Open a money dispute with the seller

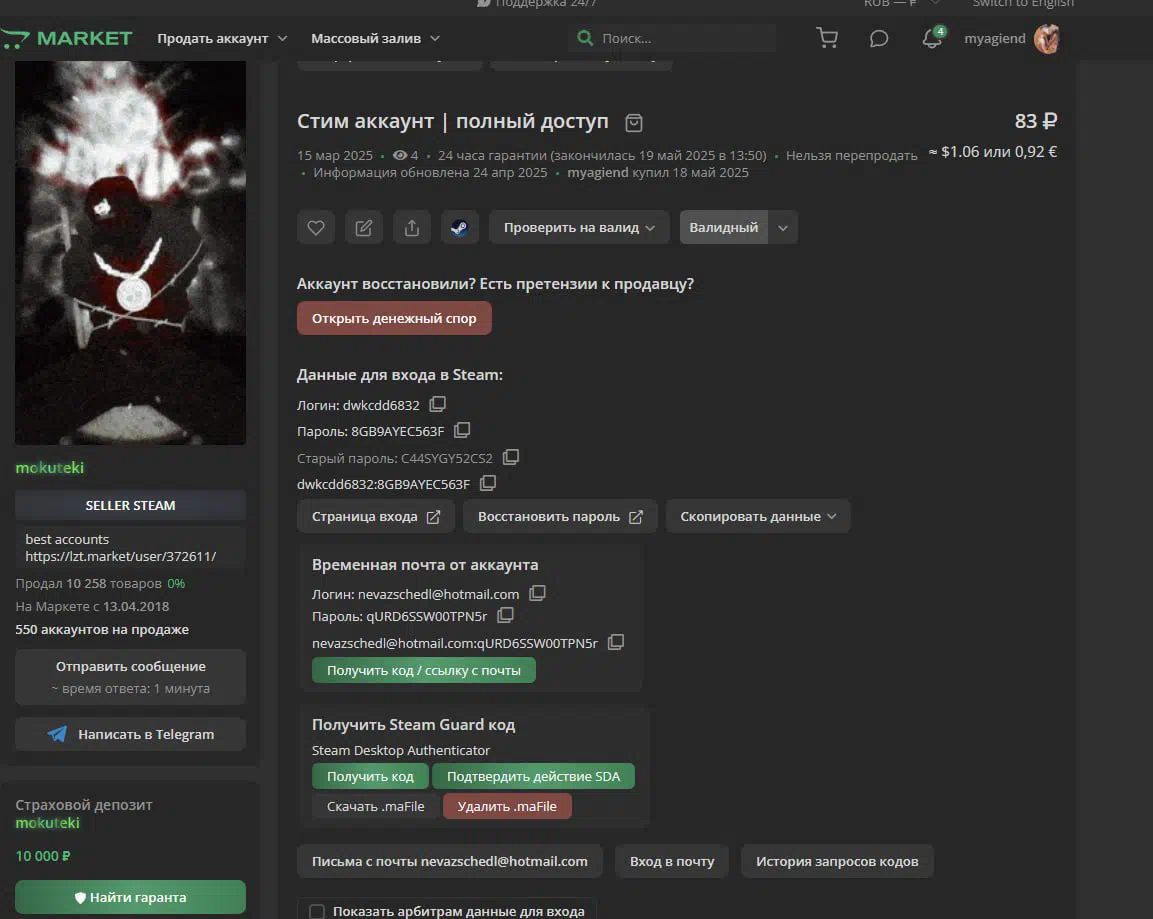pos(394,318)
